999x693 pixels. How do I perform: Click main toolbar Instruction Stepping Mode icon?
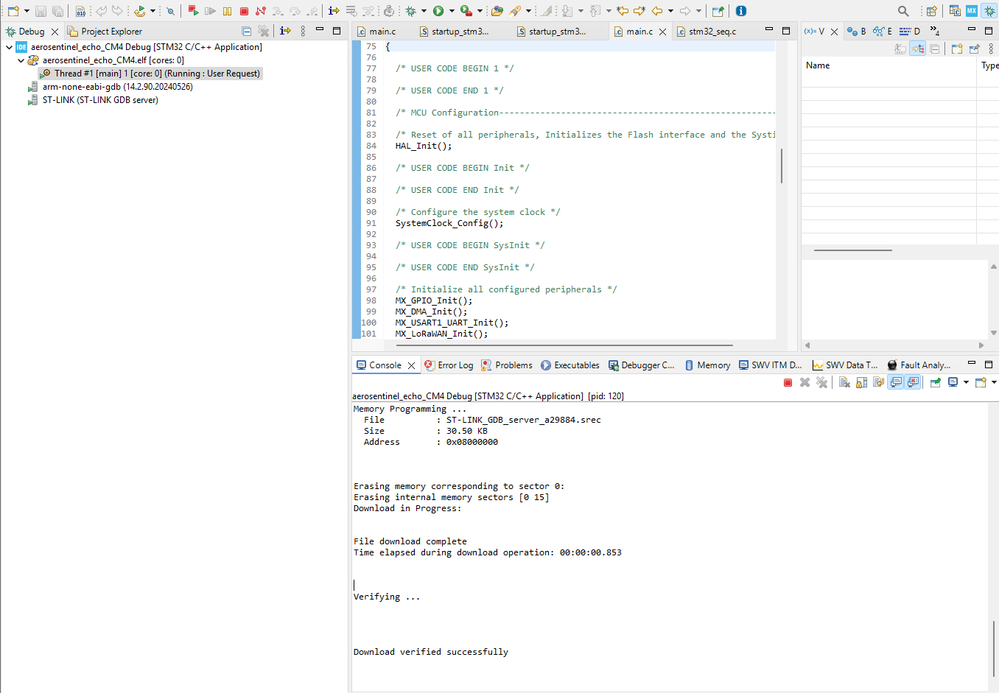tap(334, 11)
